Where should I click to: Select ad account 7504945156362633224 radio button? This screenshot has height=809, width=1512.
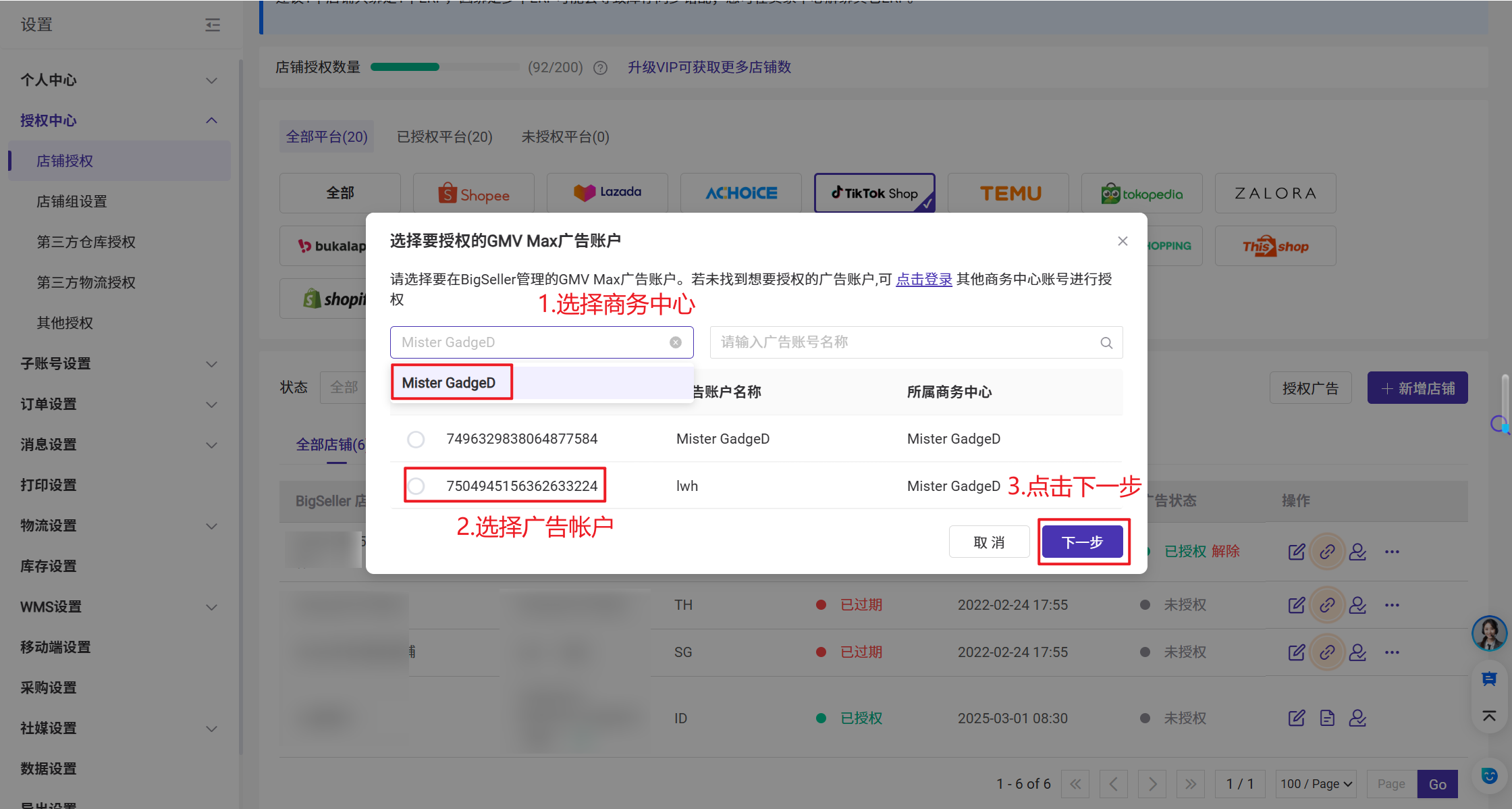(x=416, y=486)
